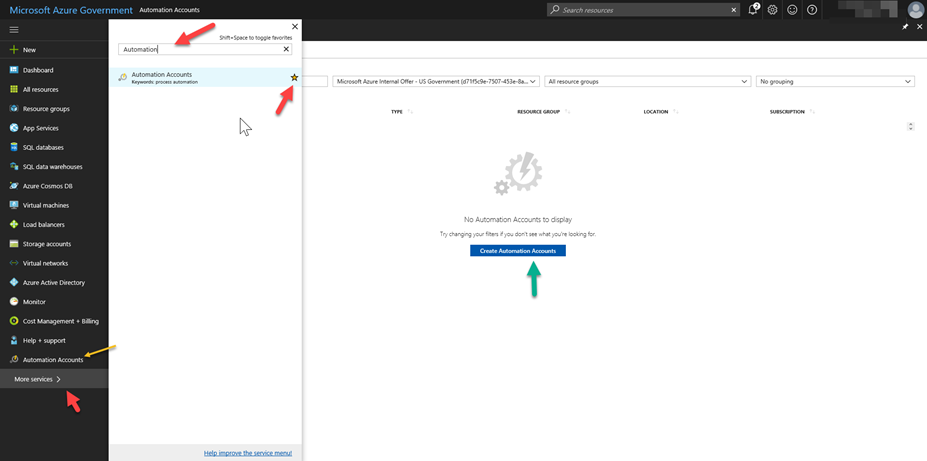The width and height of the screenshot is (927, 461).
Task: Open Azure Cosmos DB icon
Action: tap(14, 186)
